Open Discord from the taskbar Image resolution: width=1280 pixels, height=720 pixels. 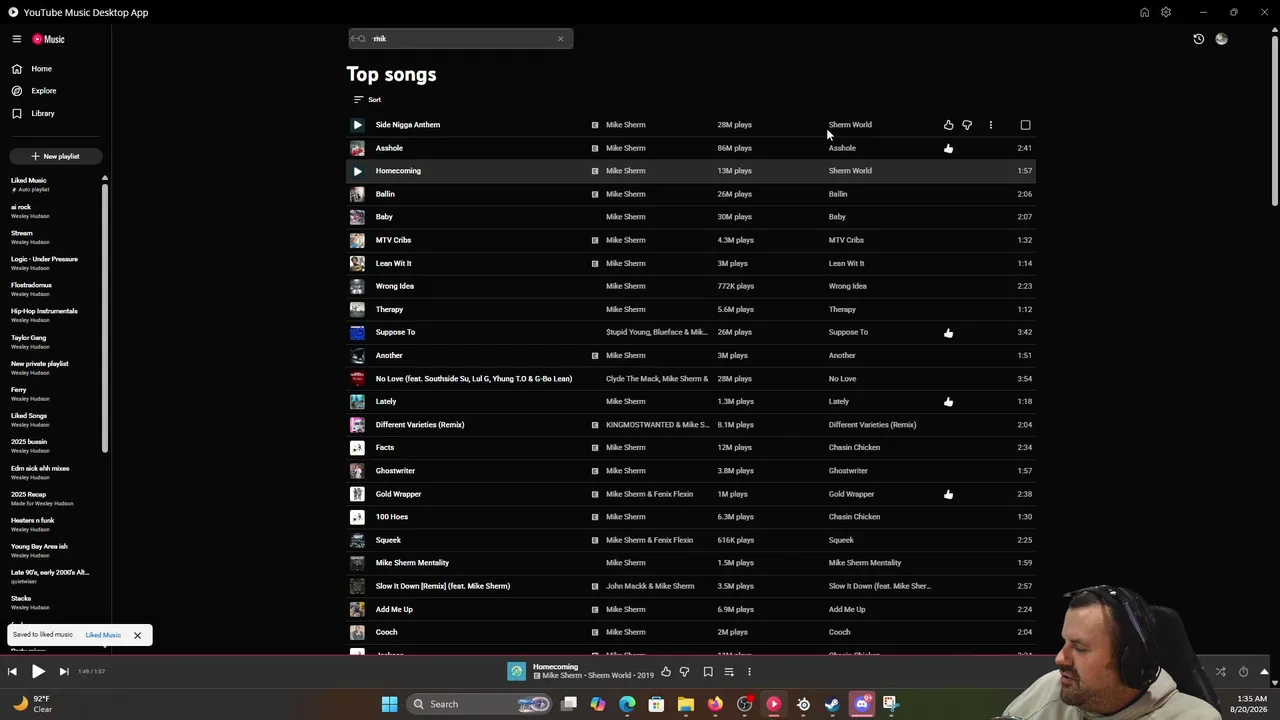[x=862, y=704]
